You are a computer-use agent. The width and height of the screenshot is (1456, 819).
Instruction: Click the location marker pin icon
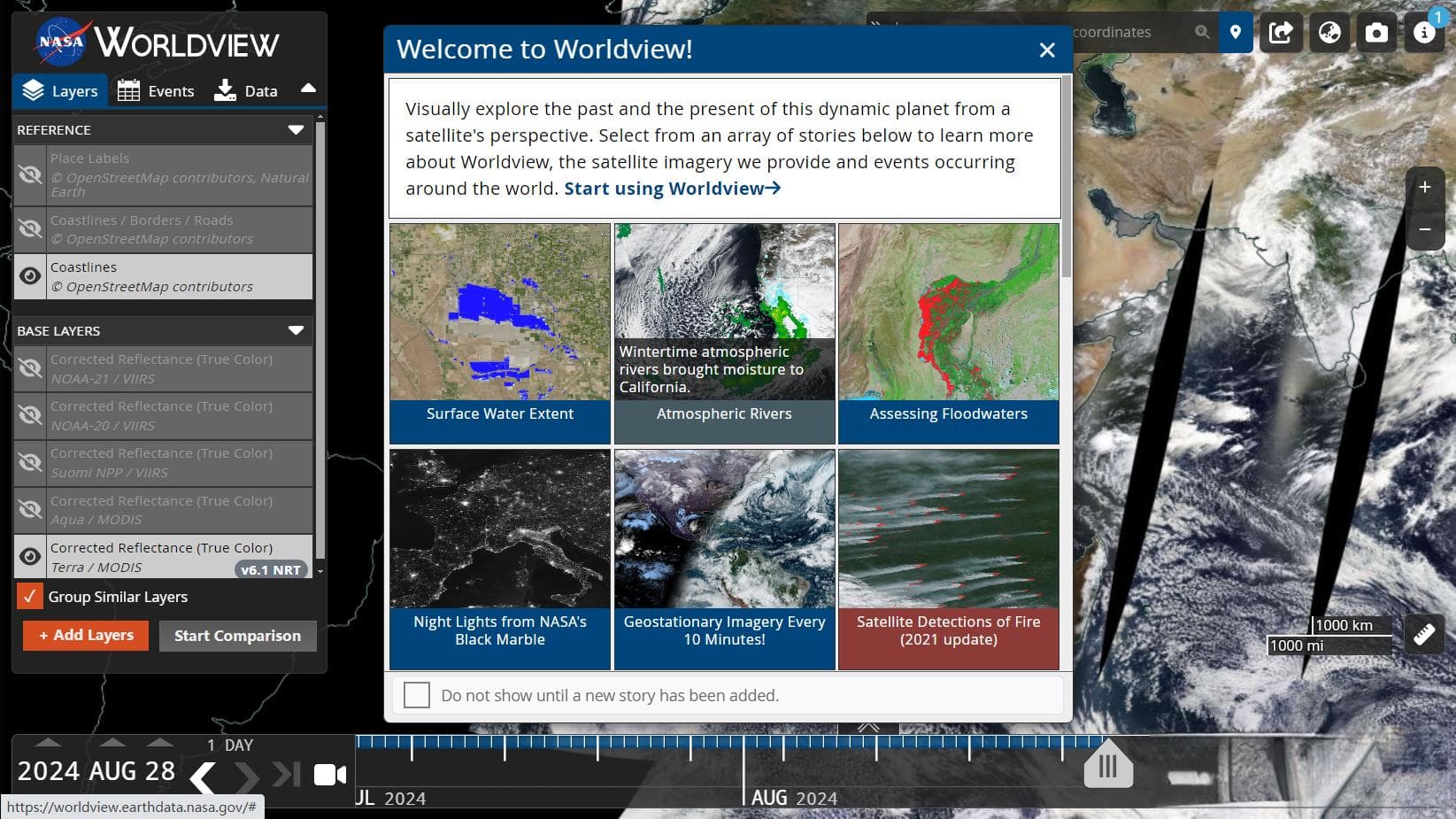point(1236,33)
